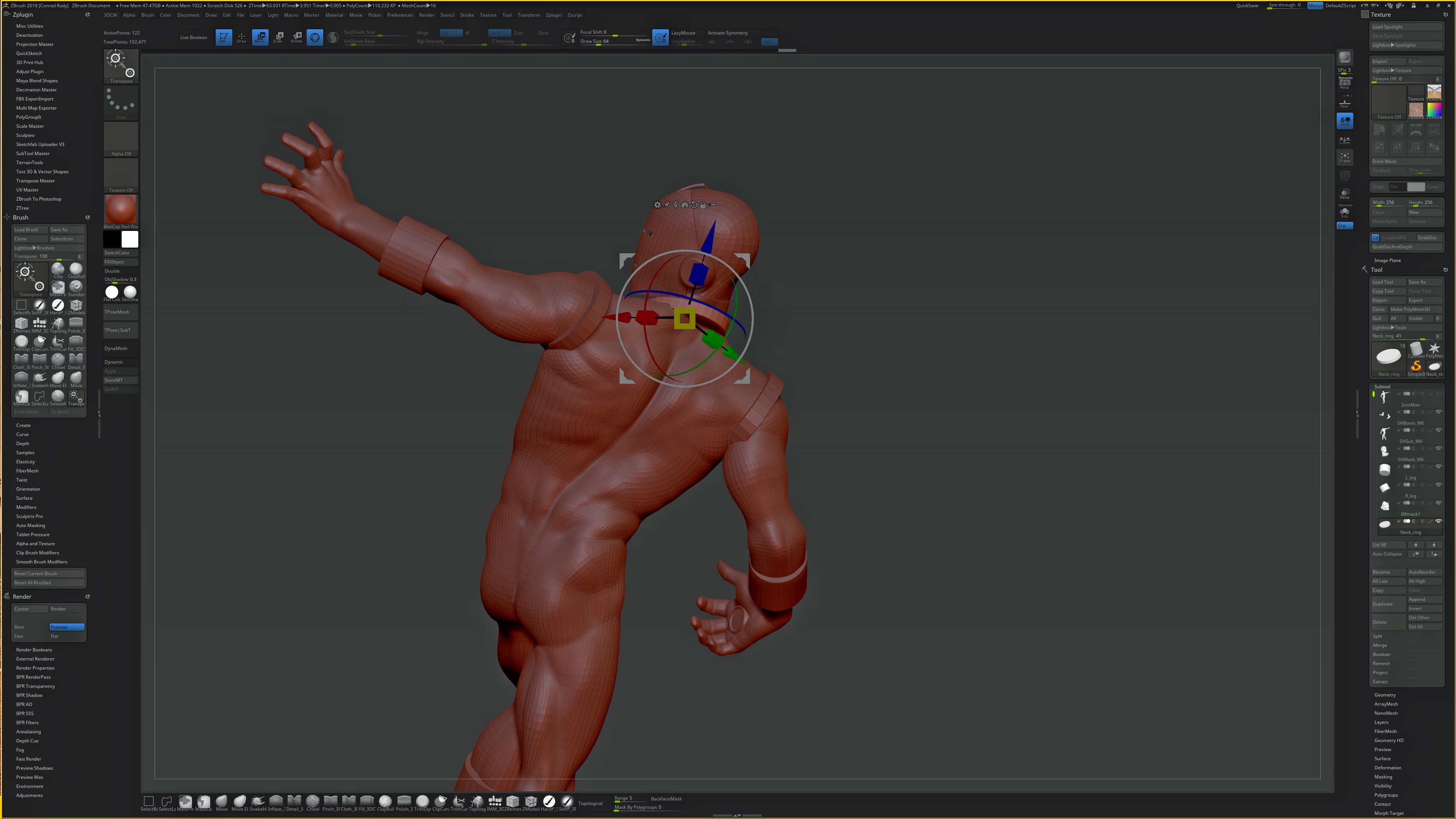The width and height of the screenshot is (1456, 819).
Task: Open the Alpha menu
Action: tap(129, 15)
